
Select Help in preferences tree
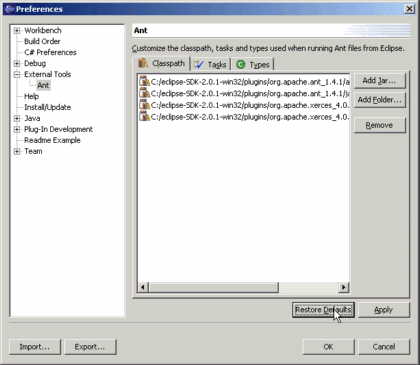pos(31,96)
